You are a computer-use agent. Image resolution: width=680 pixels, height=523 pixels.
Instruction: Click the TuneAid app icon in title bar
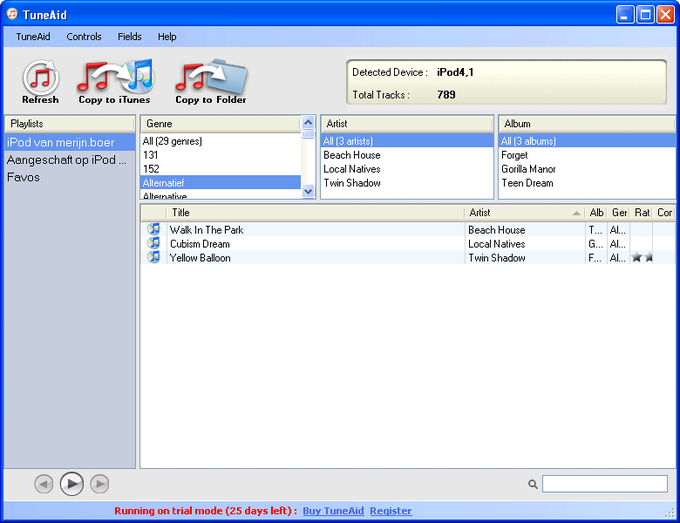click(12, 14)
